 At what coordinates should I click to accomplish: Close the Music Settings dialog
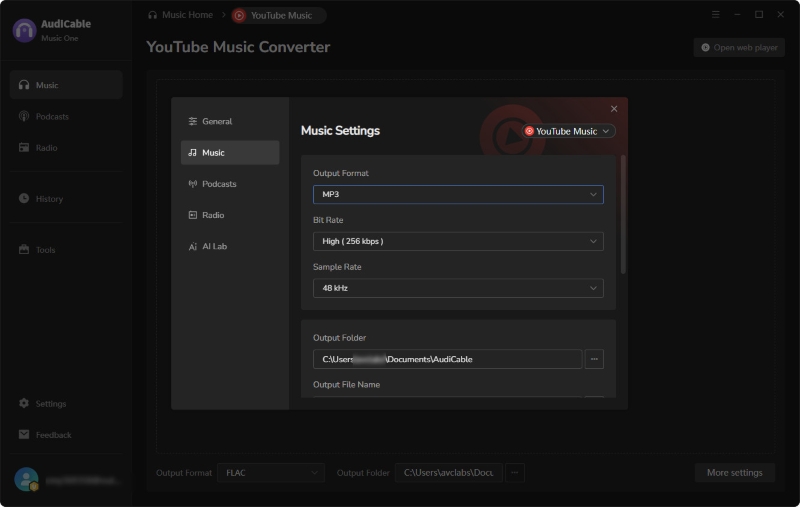pos(614,109)
